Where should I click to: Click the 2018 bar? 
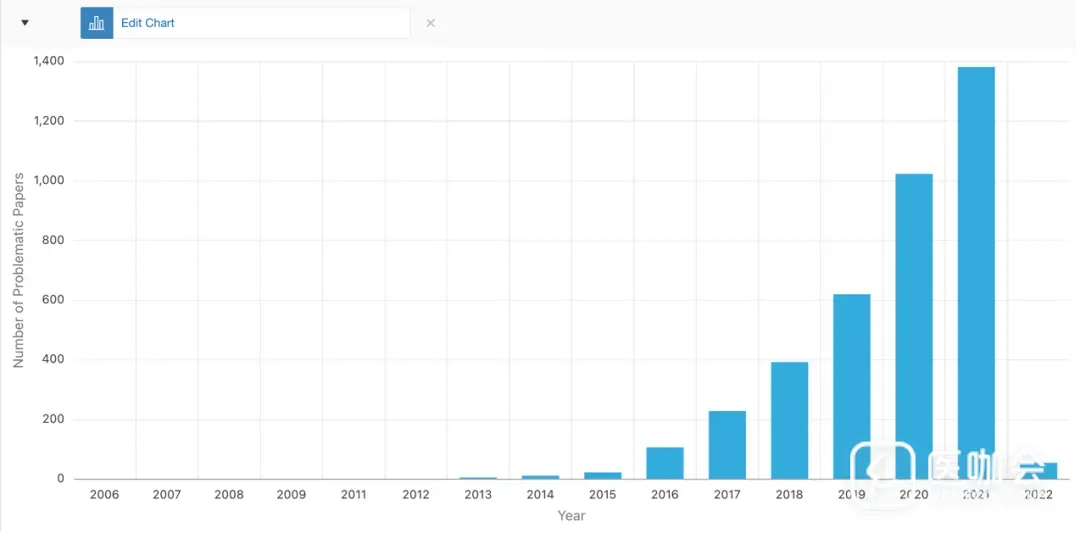(x=789, y=420)
